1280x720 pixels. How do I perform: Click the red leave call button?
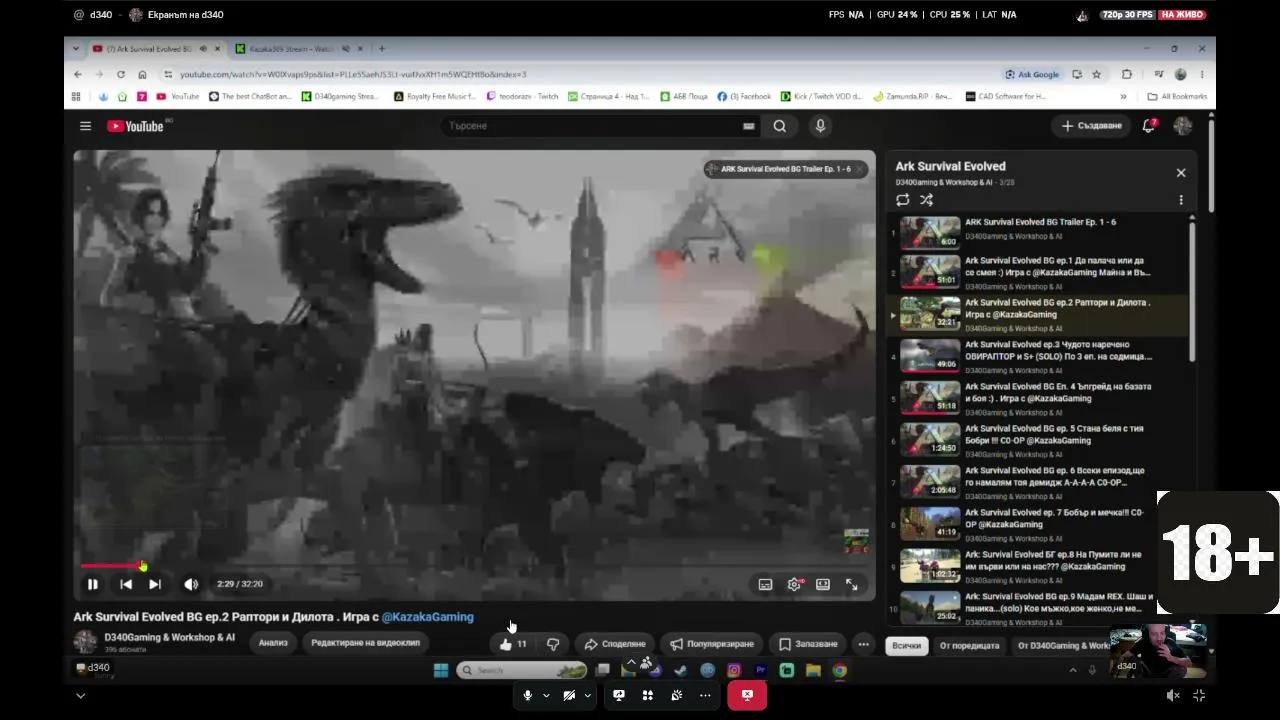[x=747, y=695]
